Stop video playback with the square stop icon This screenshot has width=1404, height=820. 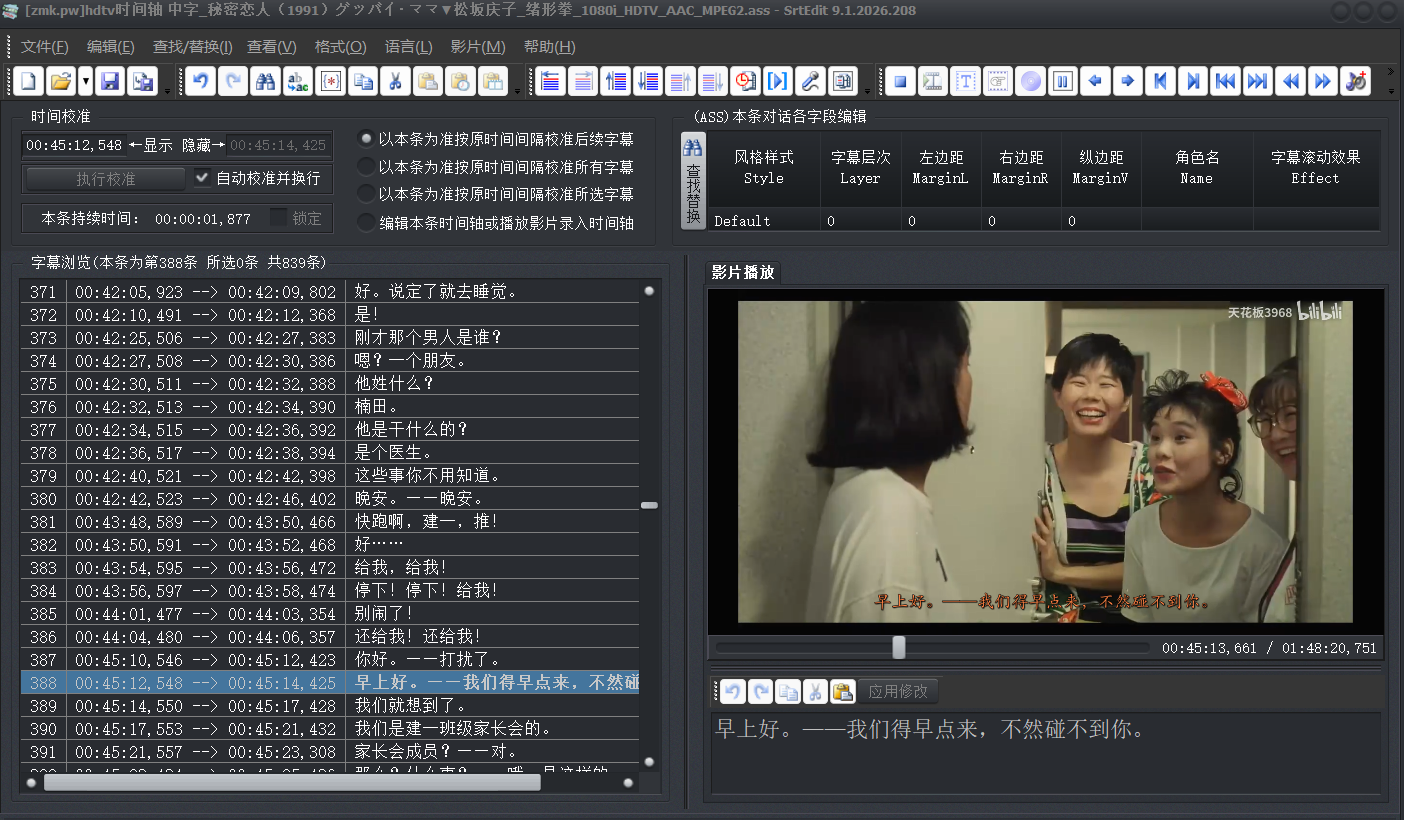pos(900,81)
